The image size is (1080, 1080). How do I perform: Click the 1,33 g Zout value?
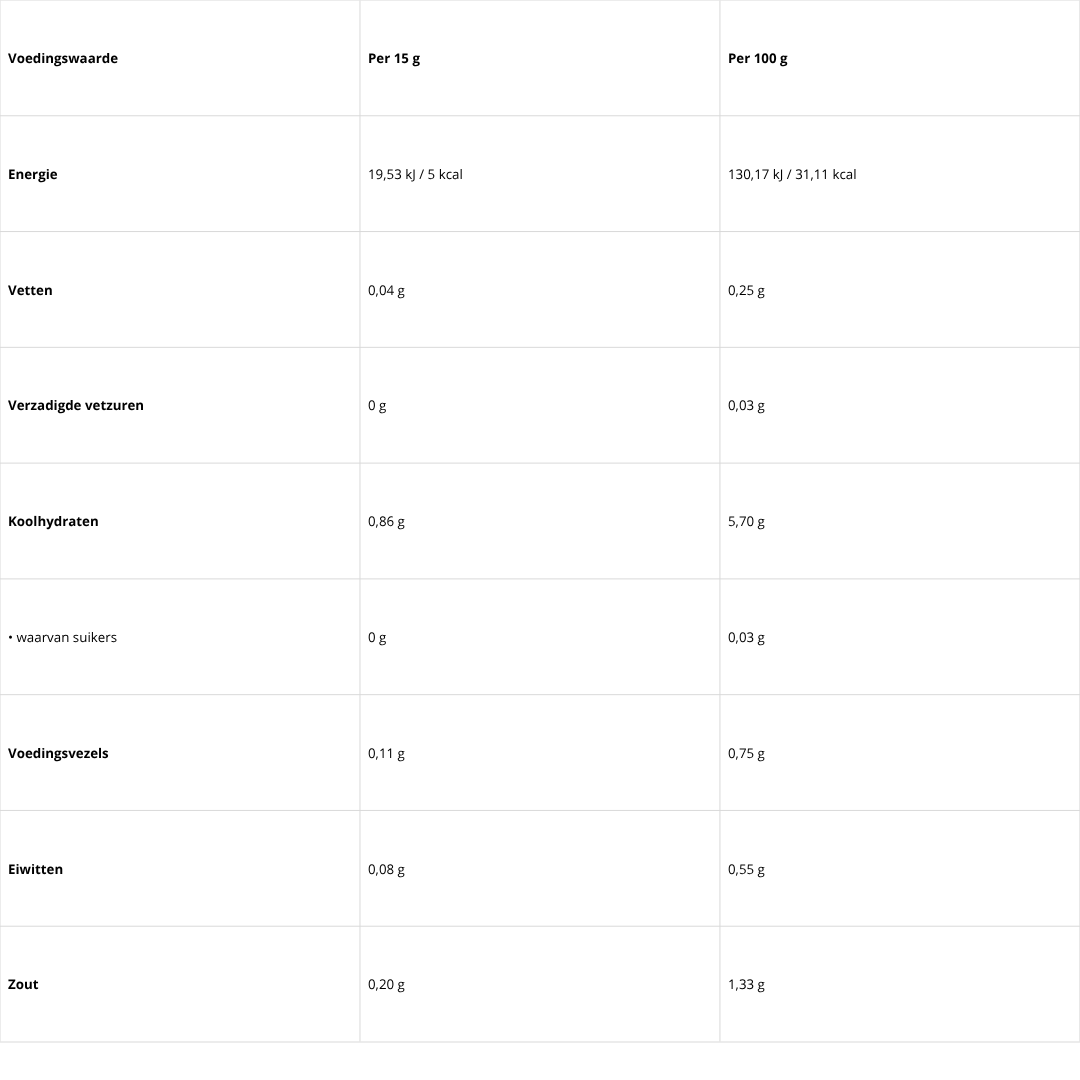point(746,984)
